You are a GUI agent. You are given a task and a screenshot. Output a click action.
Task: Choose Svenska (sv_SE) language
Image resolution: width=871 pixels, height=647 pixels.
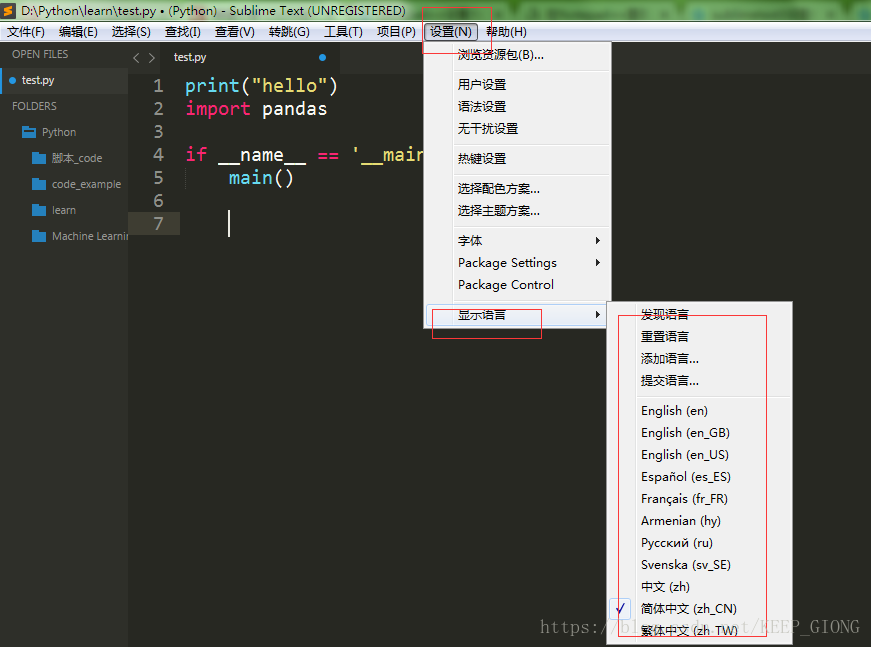click(699, 565)
